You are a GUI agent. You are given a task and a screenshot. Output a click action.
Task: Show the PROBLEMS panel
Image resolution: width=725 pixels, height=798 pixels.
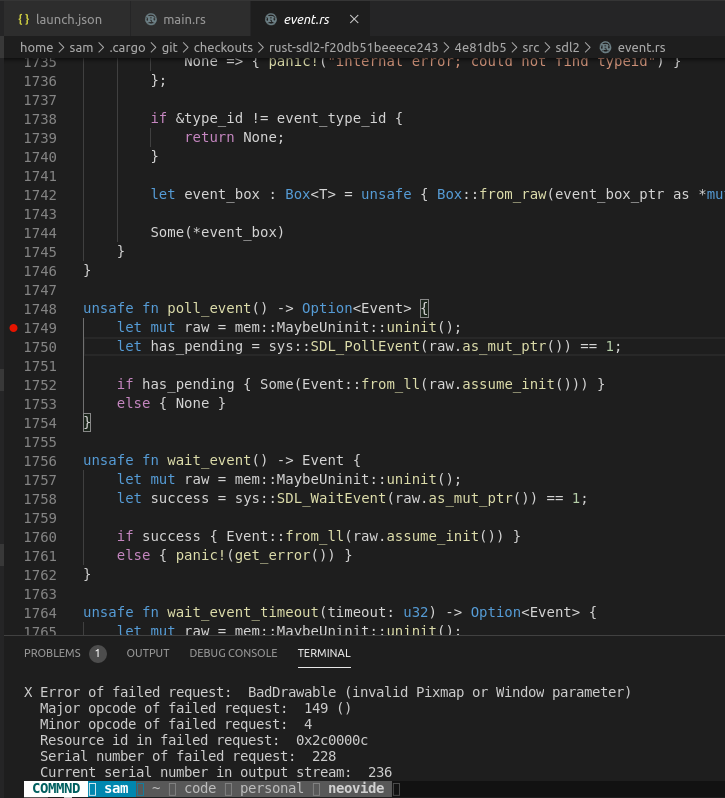(x=52, y=653)
